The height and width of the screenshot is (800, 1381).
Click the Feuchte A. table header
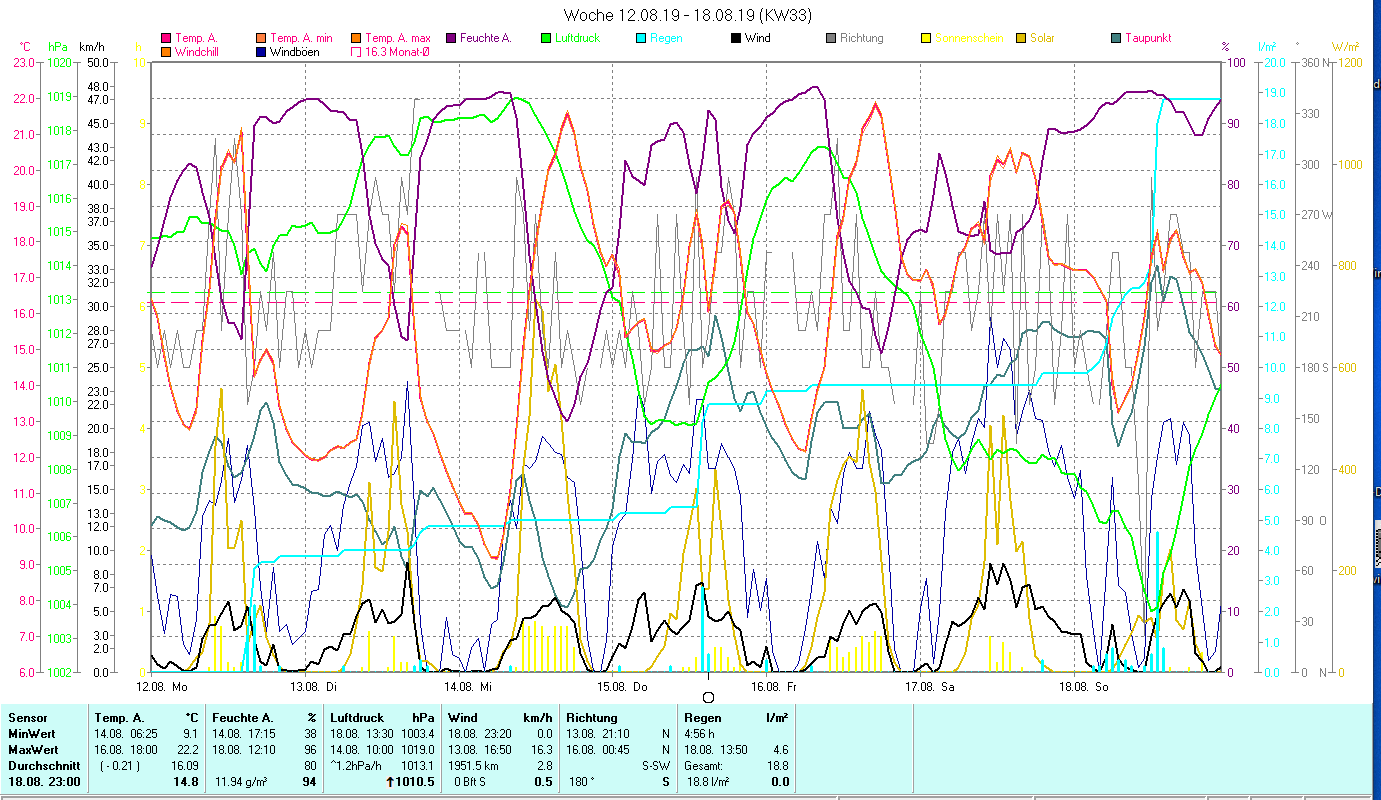click(x=242, y=717)
